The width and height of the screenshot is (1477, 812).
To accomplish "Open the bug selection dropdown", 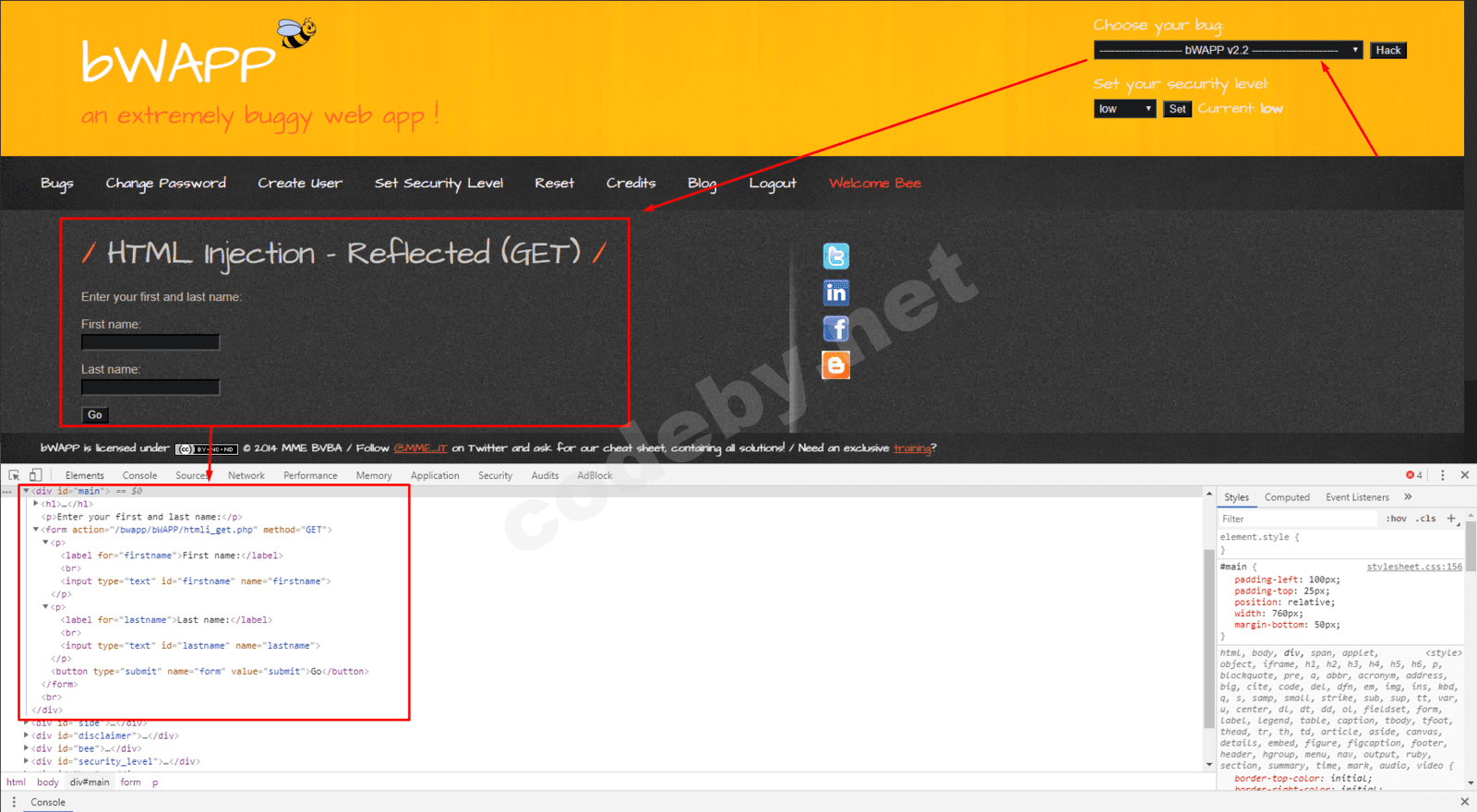I will (1229, 50).
